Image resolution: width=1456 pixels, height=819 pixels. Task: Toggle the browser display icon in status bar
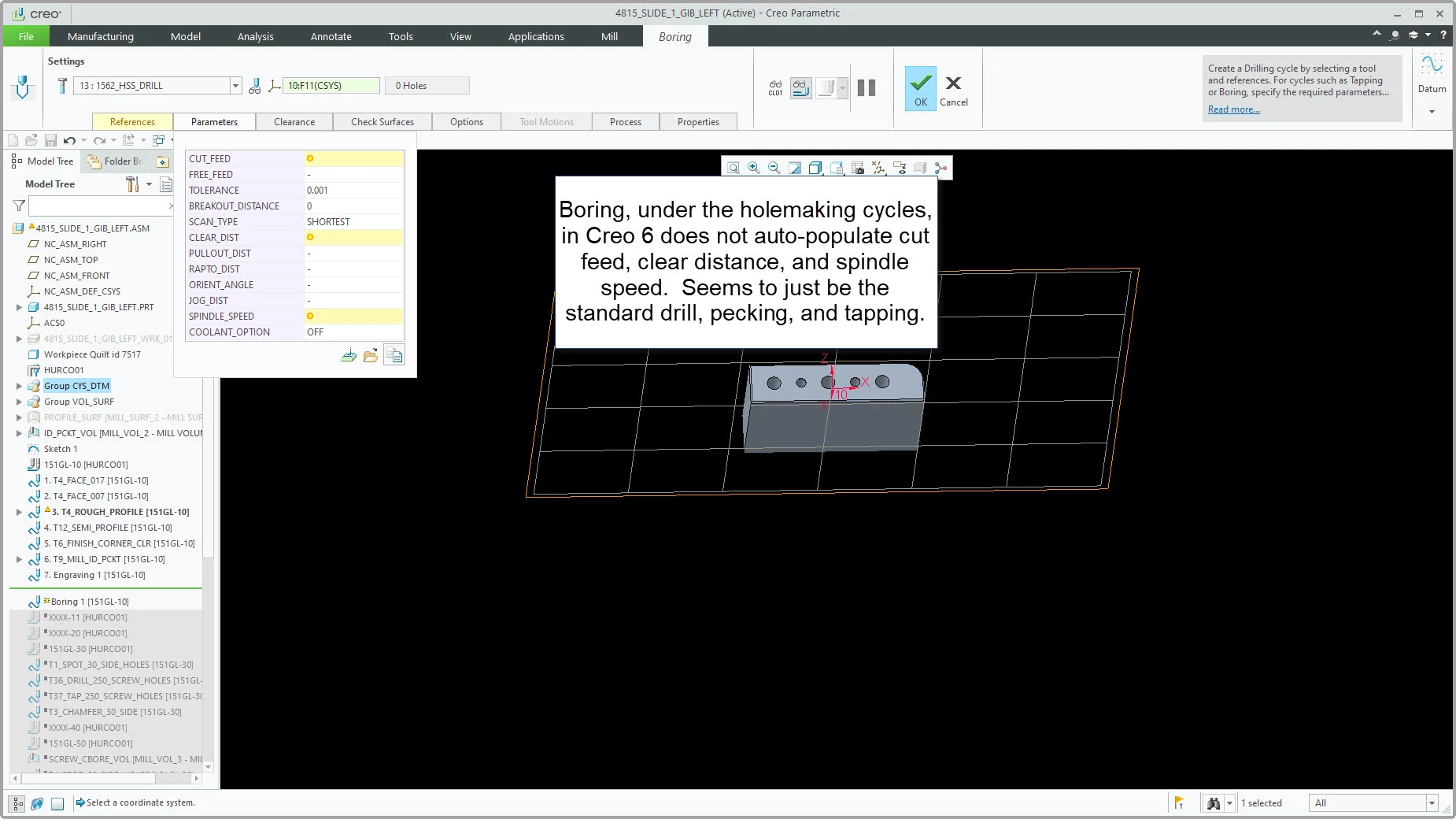tap(37, 803)
